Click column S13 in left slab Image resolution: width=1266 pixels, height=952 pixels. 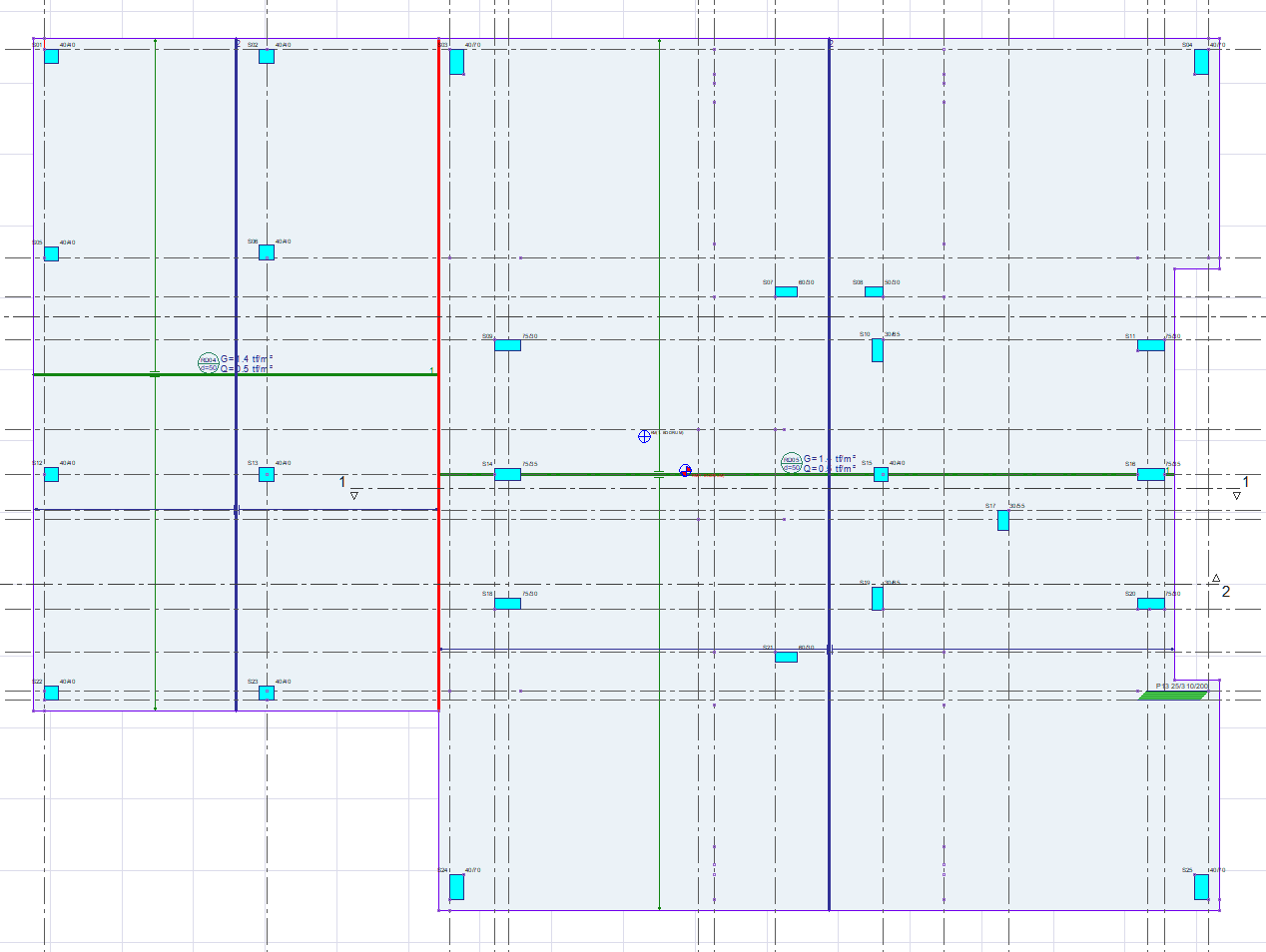pos(266,475)
